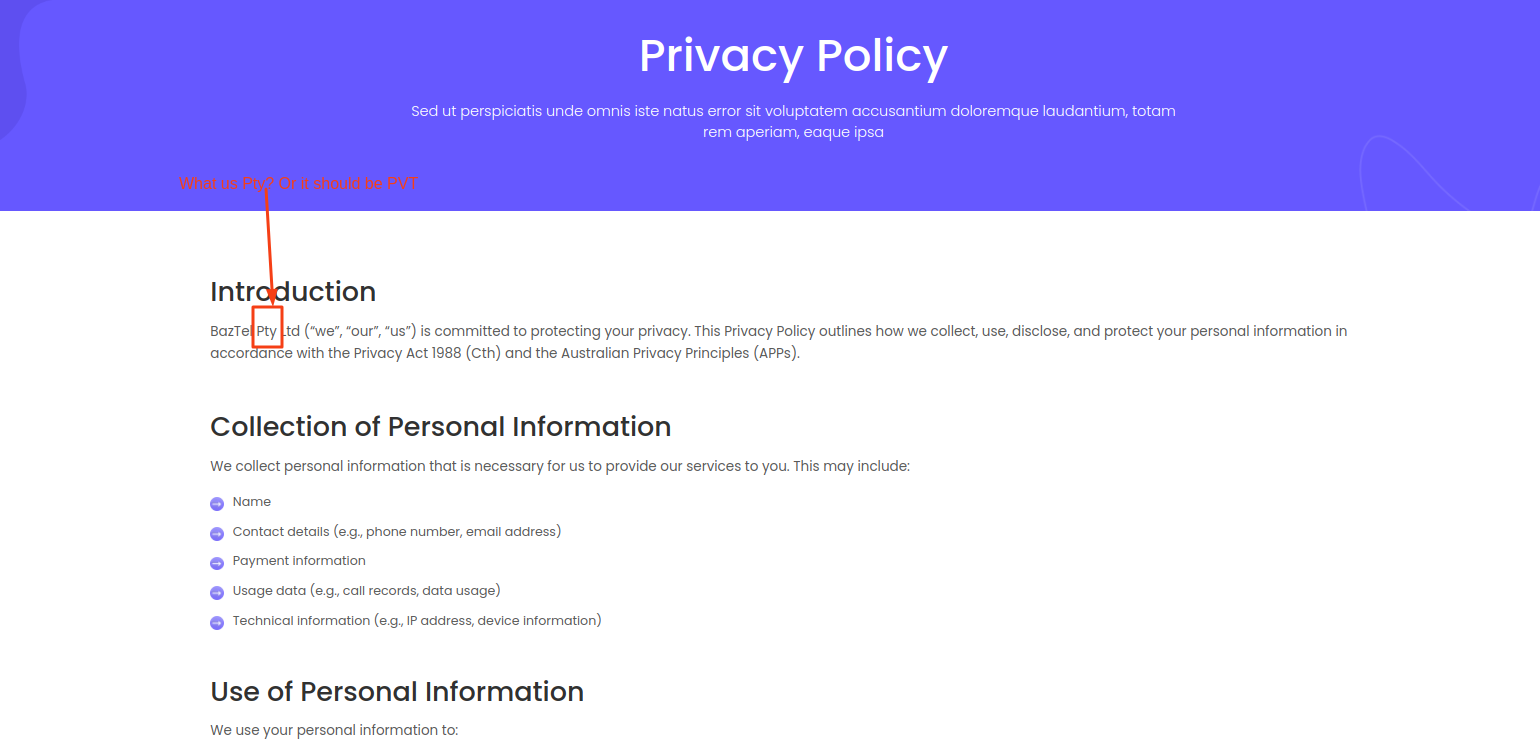Click the Privacy Policy page title
Screen dimensions: 1540x753
click(793, 56)
